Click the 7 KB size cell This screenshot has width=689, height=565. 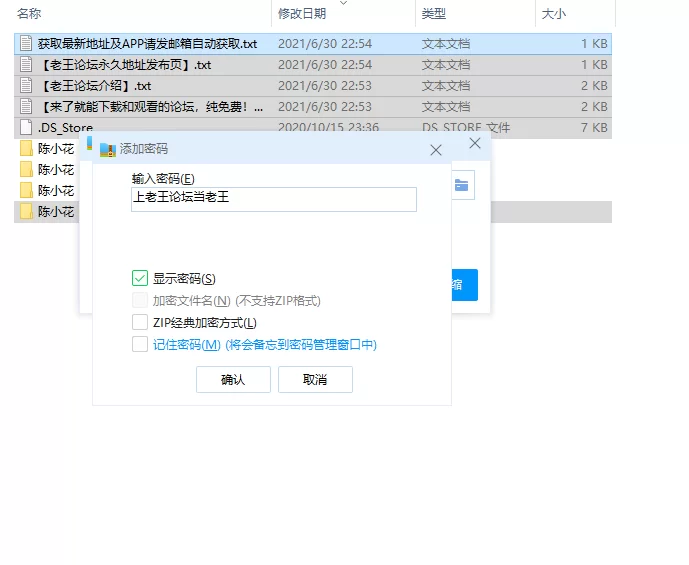coord(594,127)
